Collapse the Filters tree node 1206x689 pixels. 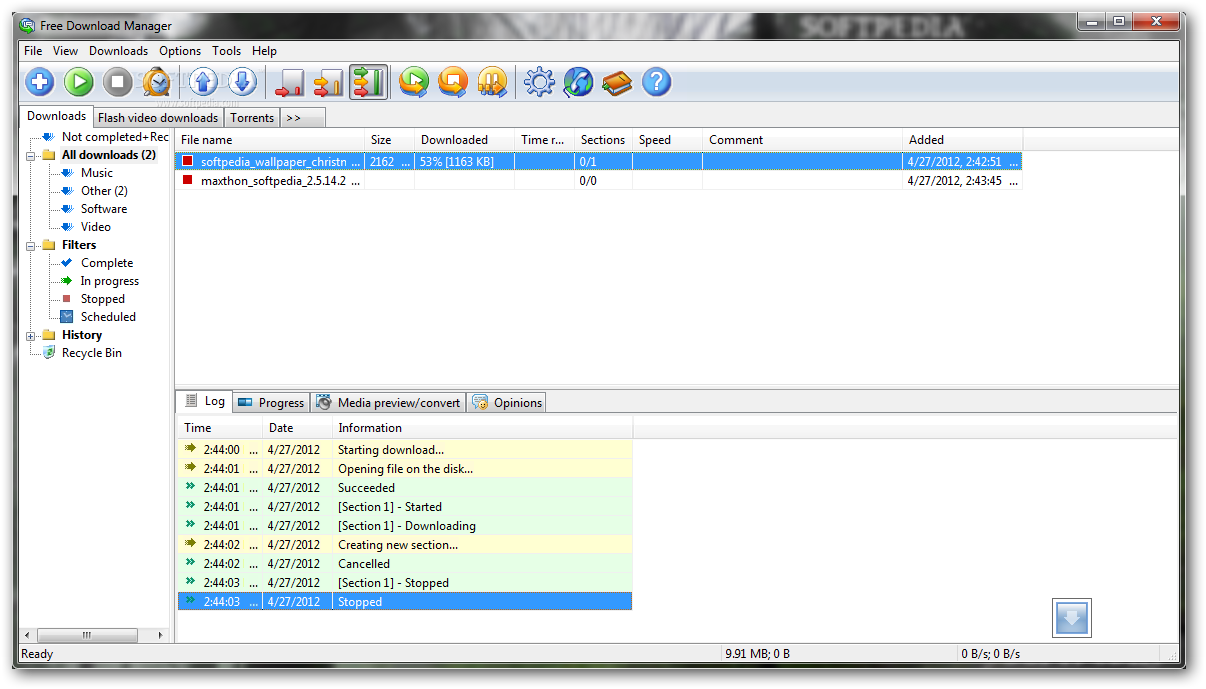coord(31,245)
